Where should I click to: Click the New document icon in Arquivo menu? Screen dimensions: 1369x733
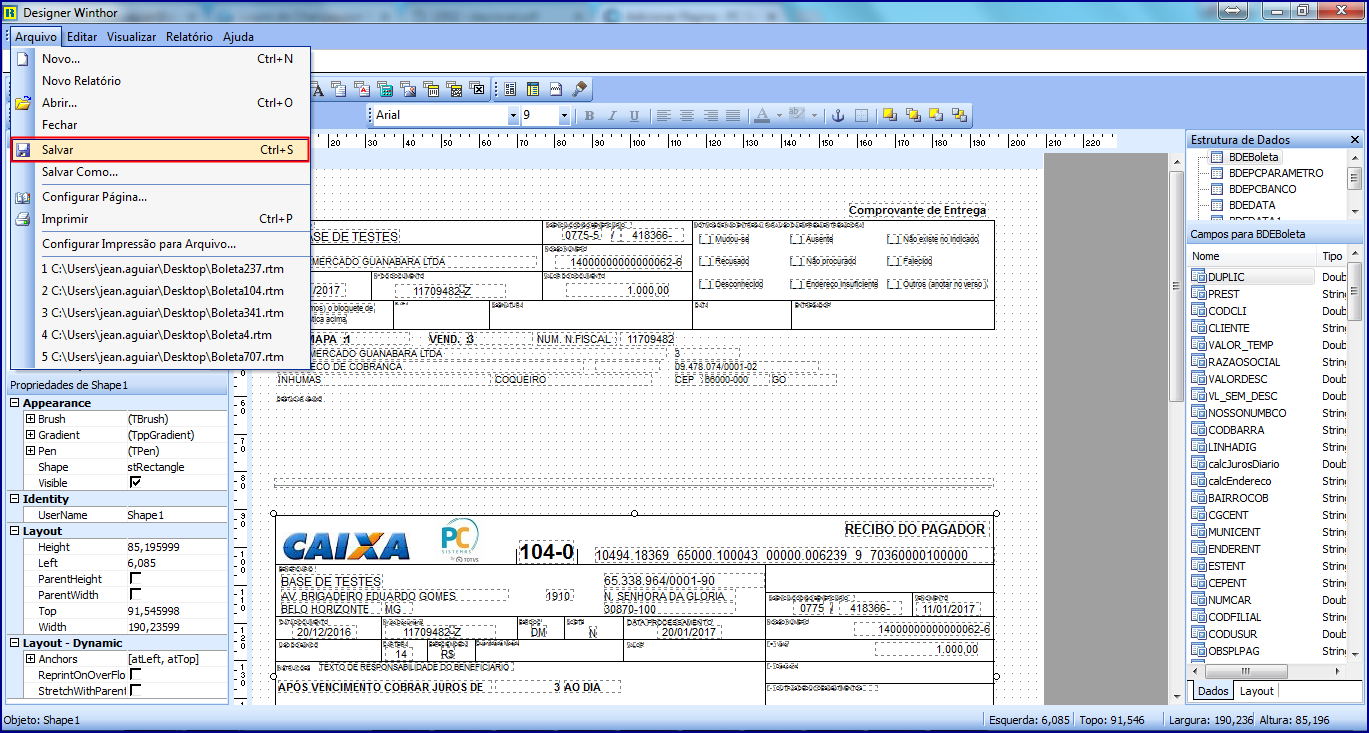point(22,59)
